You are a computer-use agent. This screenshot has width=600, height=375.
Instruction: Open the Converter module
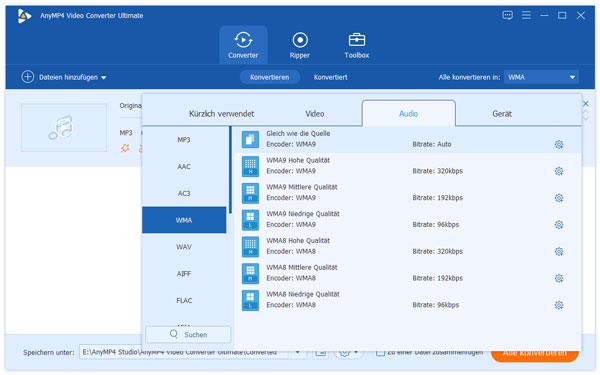(x=243, y=45)
